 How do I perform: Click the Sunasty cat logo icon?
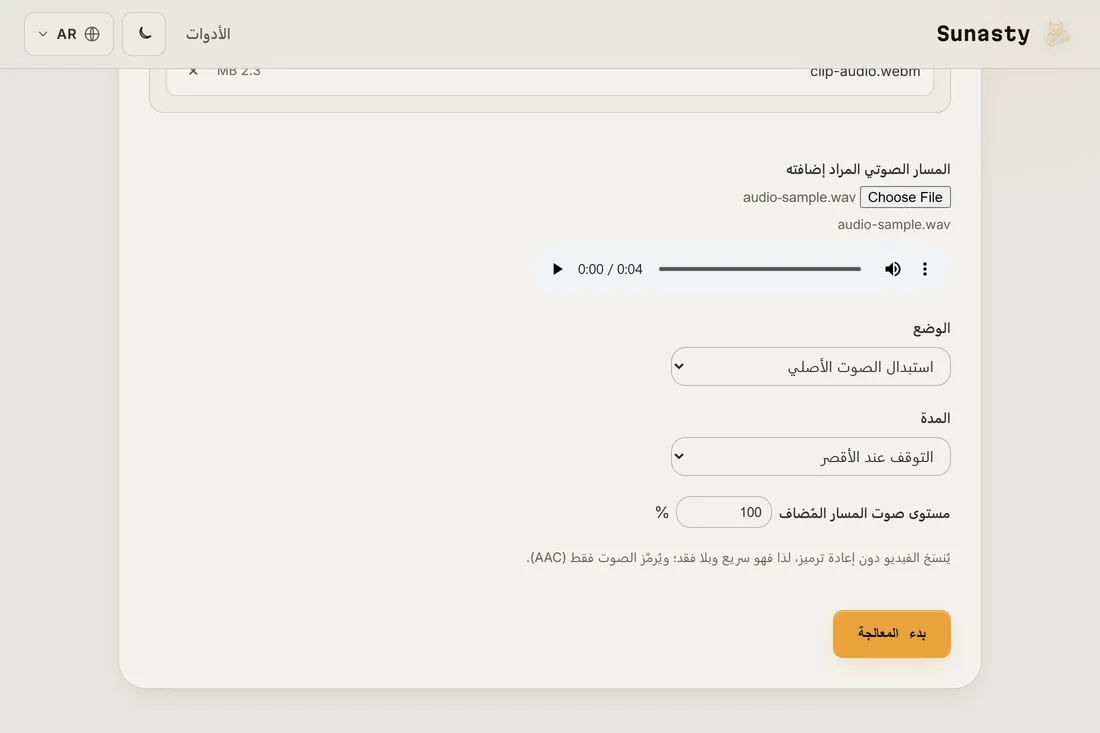click(x=1057, y=34)
